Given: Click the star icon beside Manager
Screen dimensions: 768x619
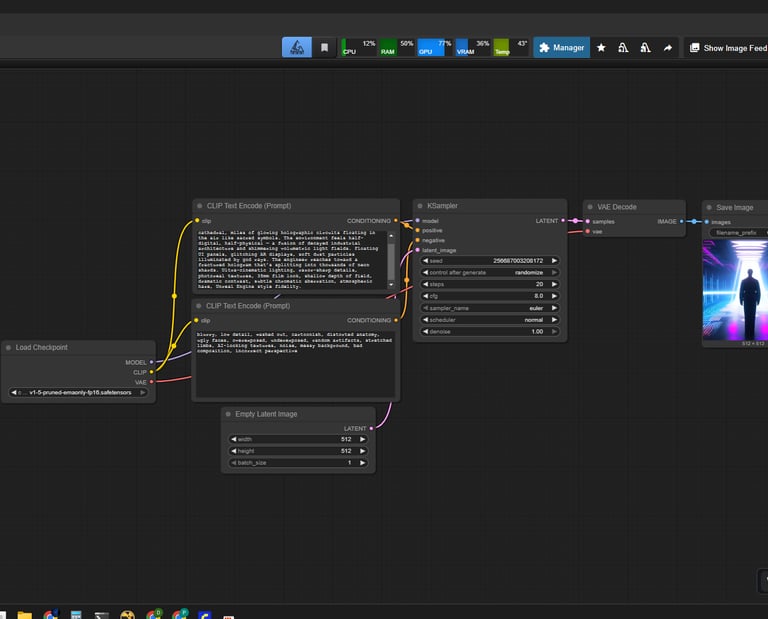Looking at the screenshot, I should (601, 47).
